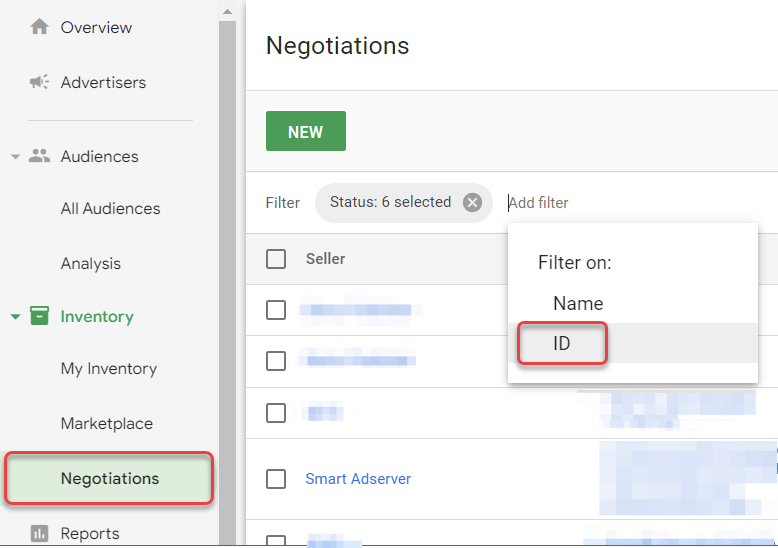Choose Name from the filter menu
The height and width of the screenshot is (548, 778).
click(x=578, y=303)
